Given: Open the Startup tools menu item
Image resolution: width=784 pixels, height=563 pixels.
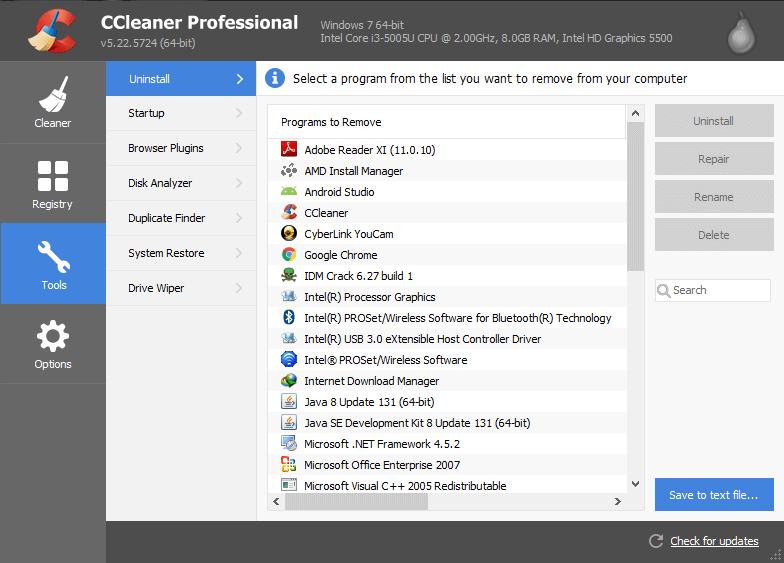Looking at the screenshot, I should [x=181, y=114].
